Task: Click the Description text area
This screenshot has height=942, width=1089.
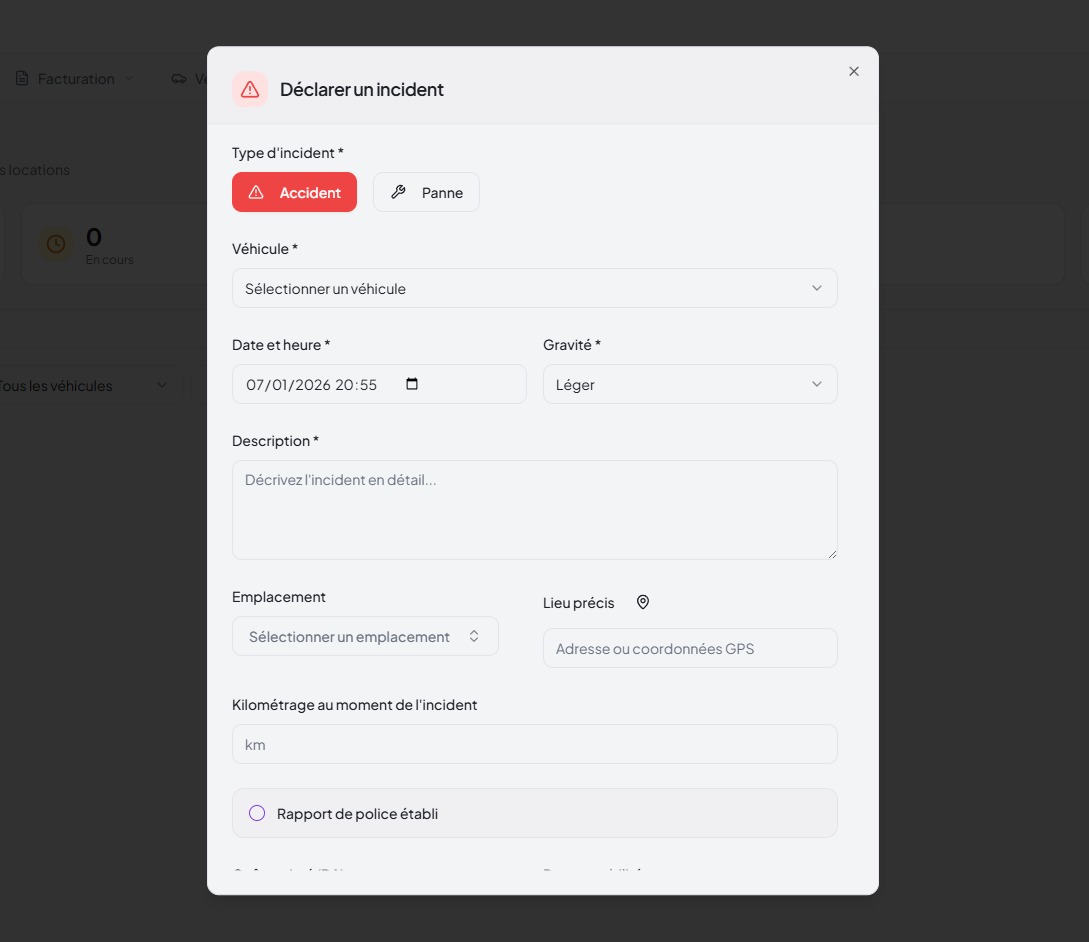Action: tap(534, 509)
